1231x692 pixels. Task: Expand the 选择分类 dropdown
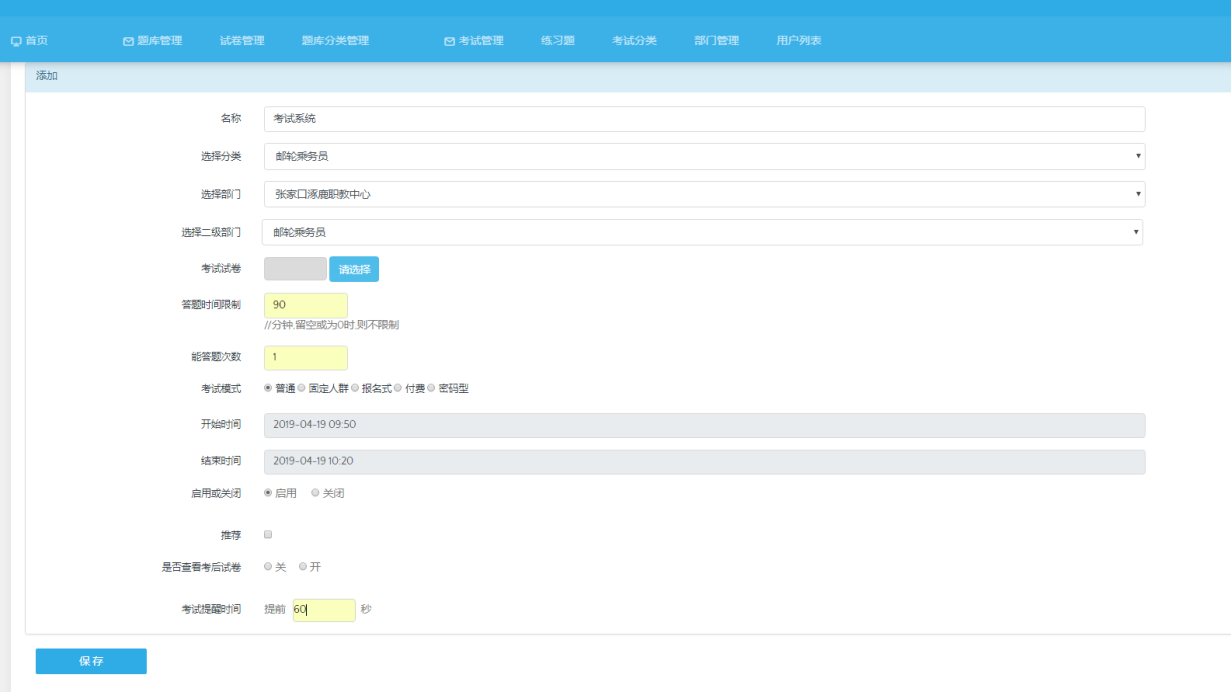(x=704, y=157)
